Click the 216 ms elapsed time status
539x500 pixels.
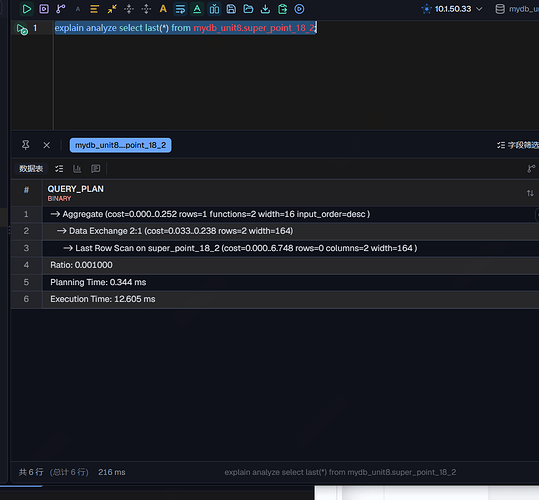tap(112, 472)
